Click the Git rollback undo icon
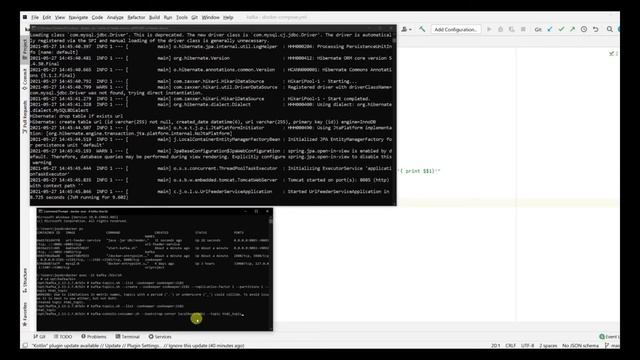Image resolution: width=640 pixels, height=360 pixels. point(596,29)
